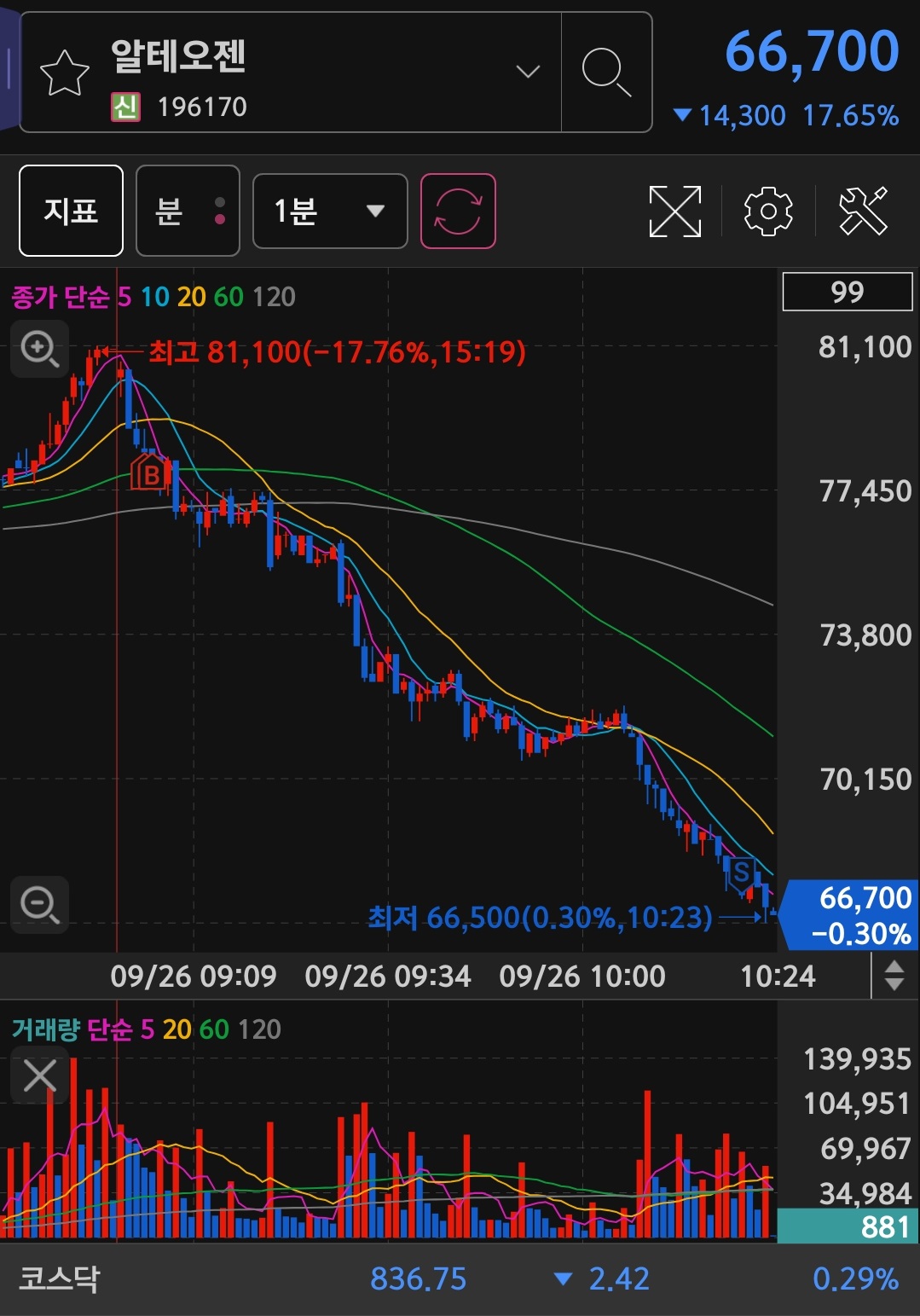
Task: Tap the KOSDAQ change 2.42
Action: pyautogui.click(x=619, y=1279)
